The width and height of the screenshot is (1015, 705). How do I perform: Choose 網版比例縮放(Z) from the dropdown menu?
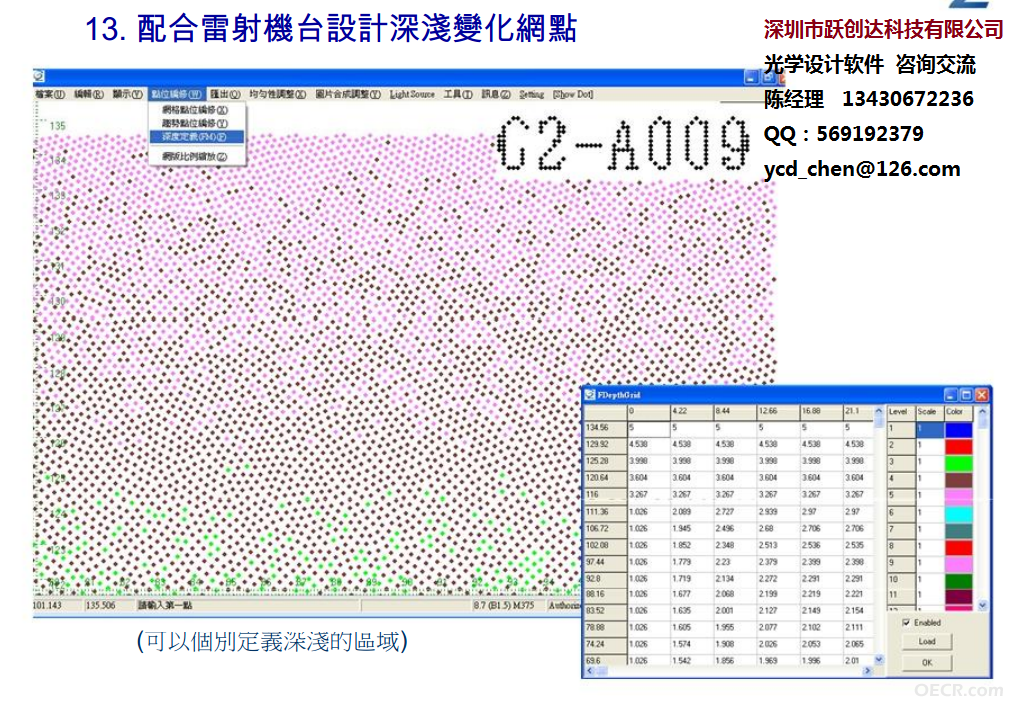click(197, 157)
